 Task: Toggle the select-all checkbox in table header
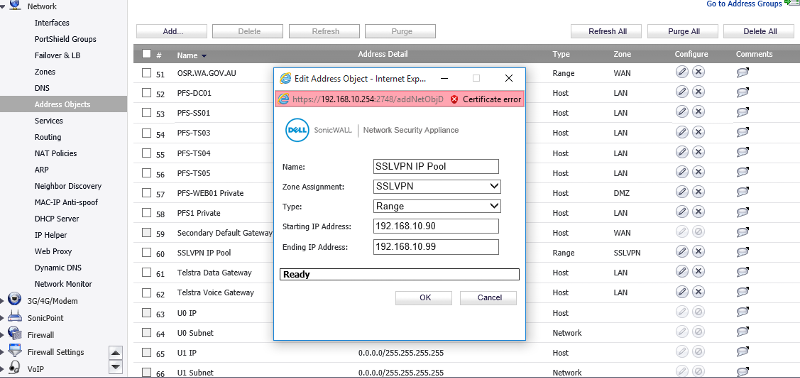point(146,54)
